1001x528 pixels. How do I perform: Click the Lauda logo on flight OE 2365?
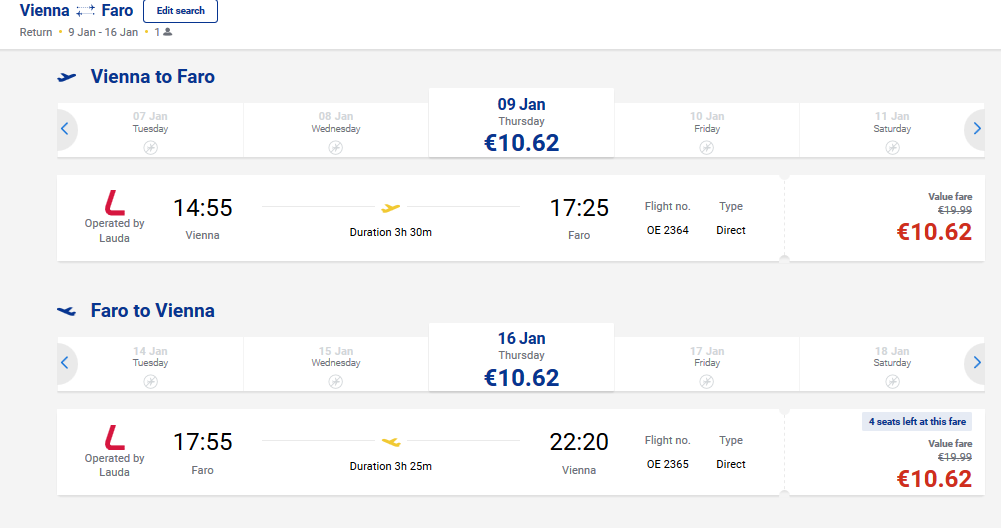pyautogui.click(x=115, y=437)
